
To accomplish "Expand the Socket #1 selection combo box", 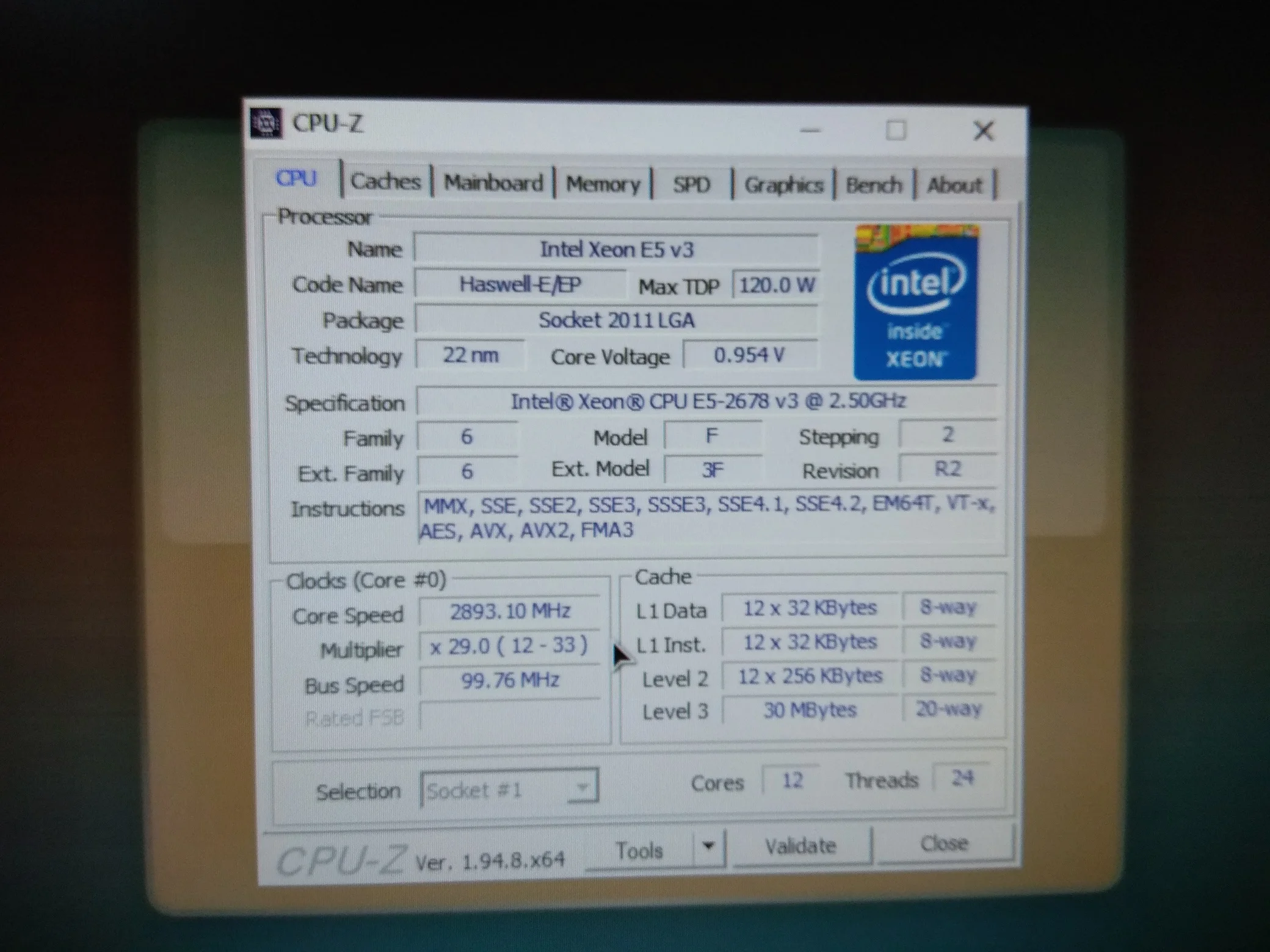I will (x=582, y=788).
